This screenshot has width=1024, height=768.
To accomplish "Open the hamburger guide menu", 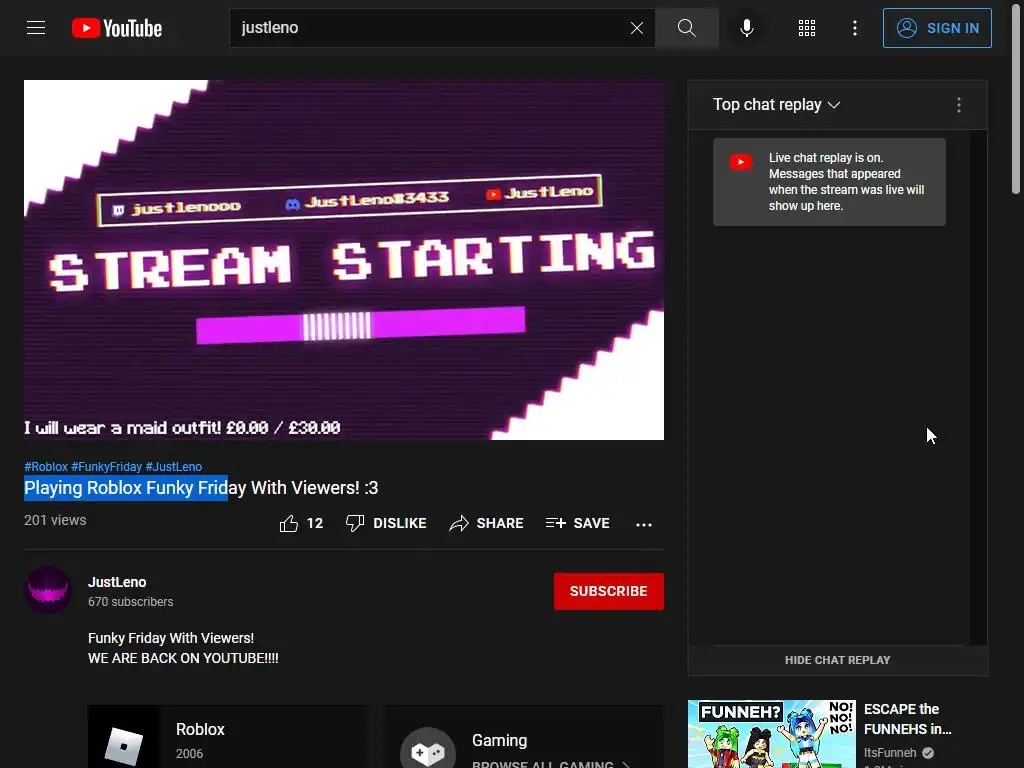I will (36, 28).
